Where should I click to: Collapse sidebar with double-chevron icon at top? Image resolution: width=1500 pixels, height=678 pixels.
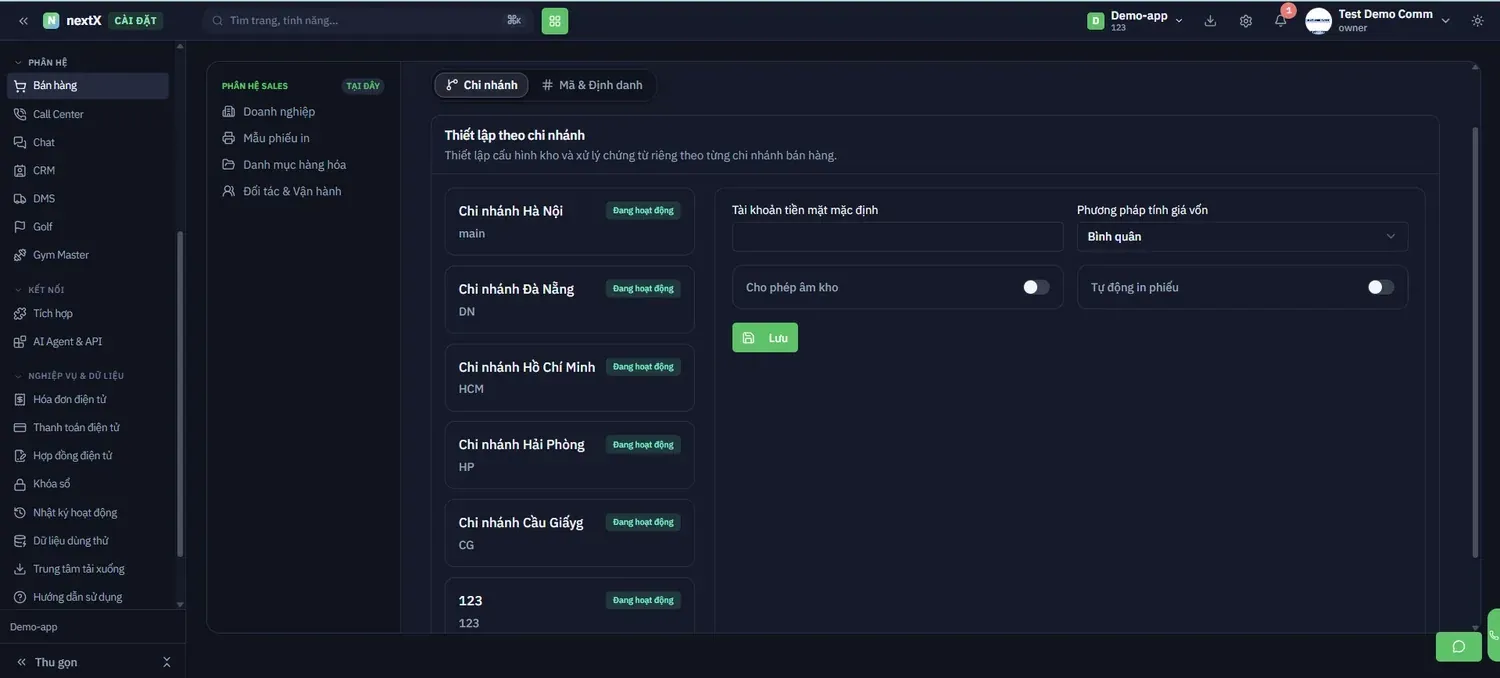23,21
